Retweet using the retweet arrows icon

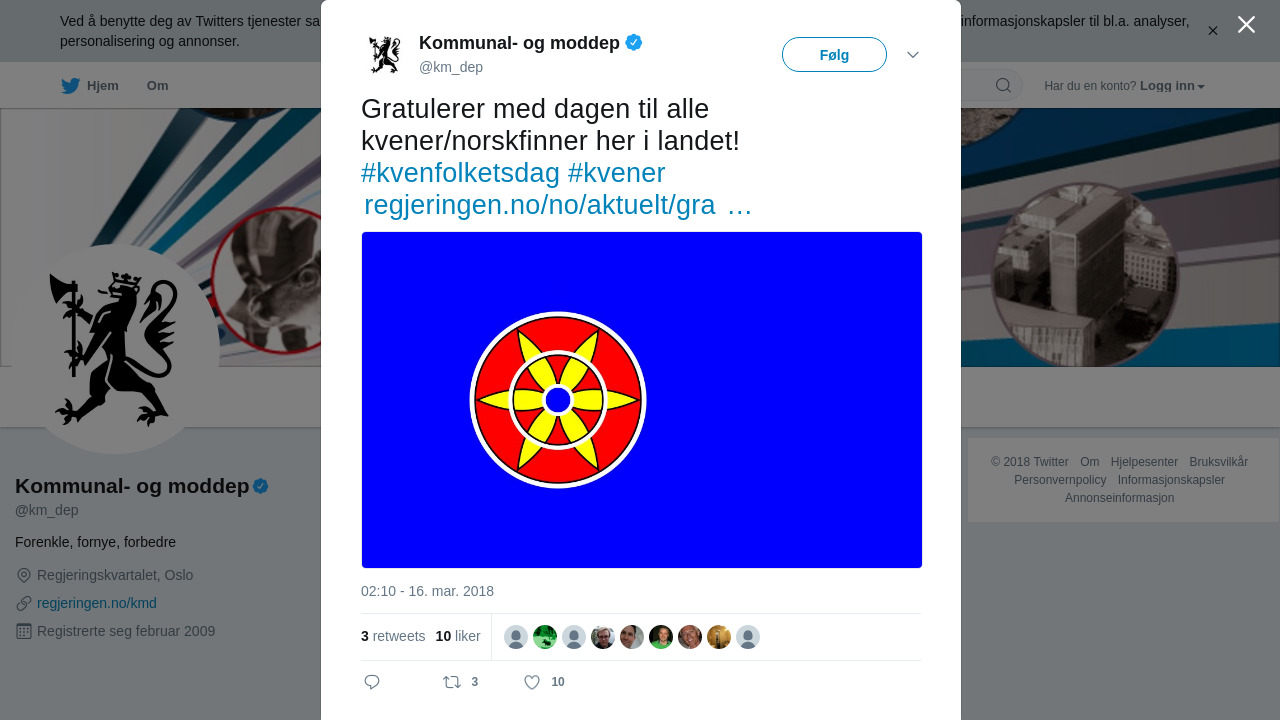tap(452, 682)
